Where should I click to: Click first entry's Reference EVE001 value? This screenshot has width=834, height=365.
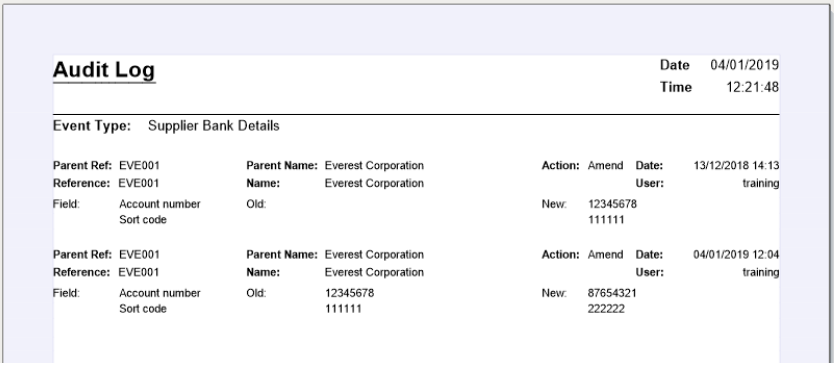tap(139, 183)
